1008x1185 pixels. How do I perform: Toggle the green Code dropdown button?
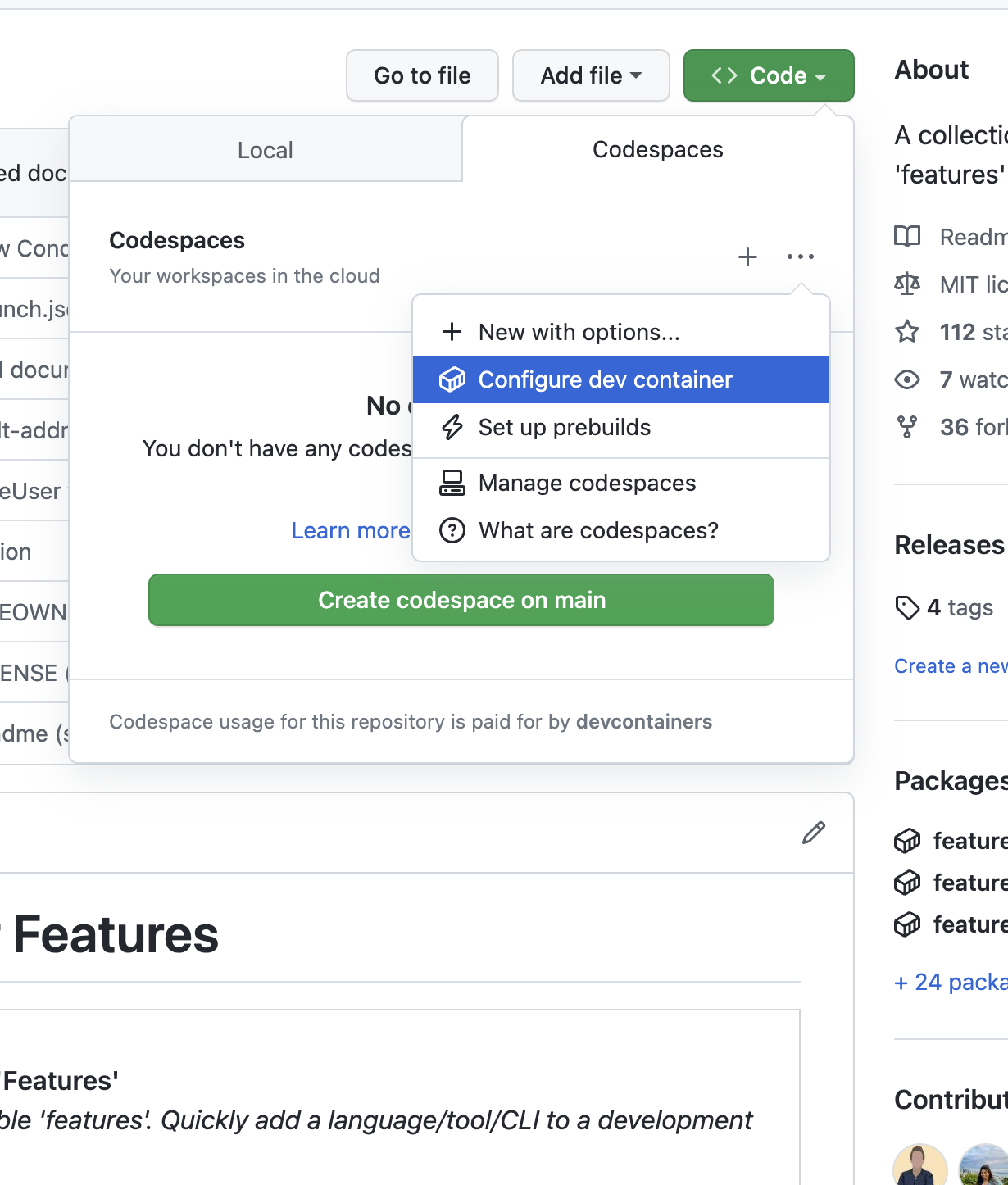[769, 75]
